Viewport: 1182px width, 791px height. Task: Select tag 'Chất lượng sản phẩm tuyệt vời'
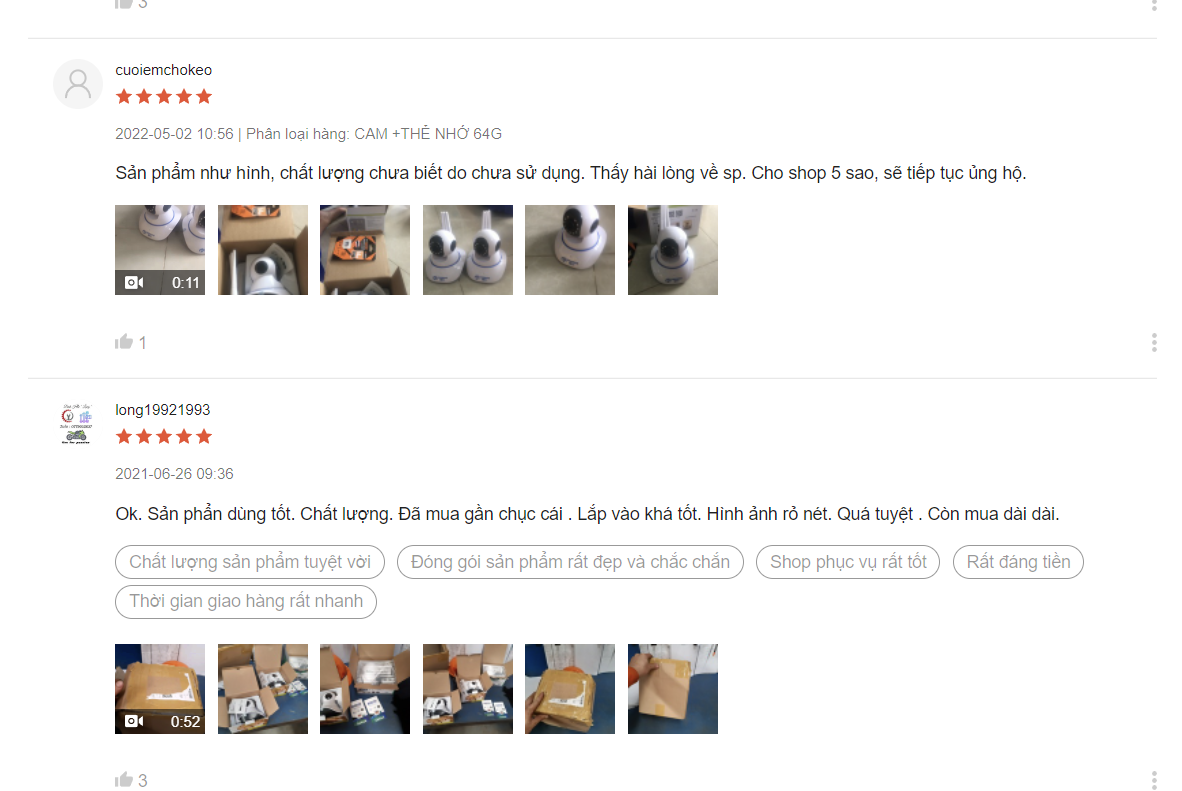[250, 562]
